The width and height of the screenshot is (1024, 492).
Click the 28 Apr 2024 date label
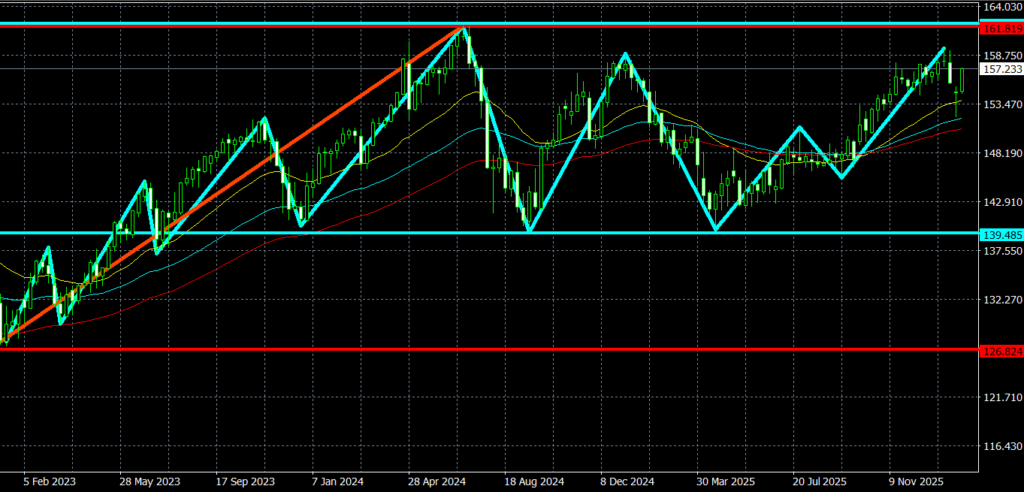click(x=436, y=481)
